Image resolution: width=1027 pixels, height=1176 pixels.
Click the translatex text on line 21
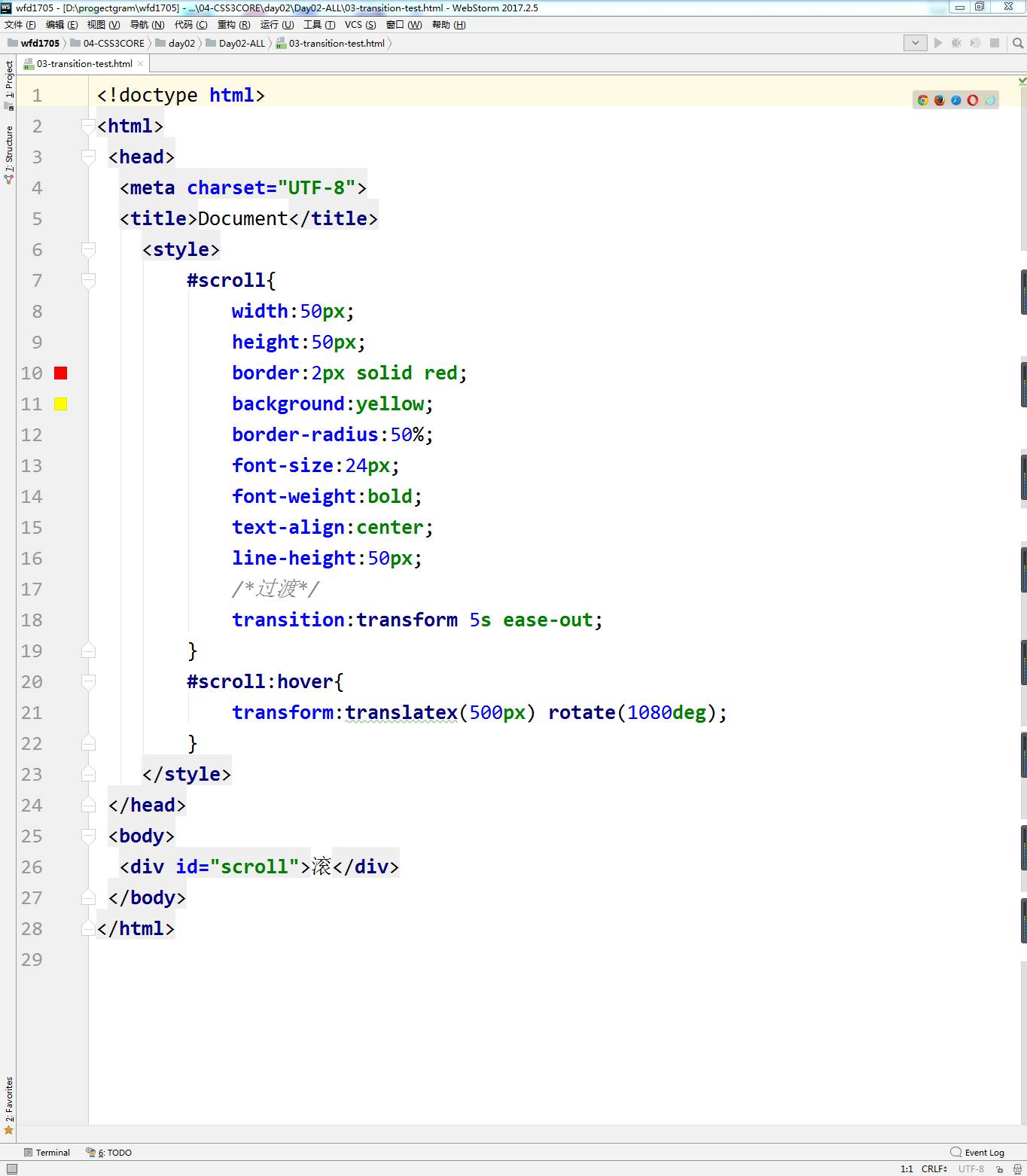[x=401, y=712]
